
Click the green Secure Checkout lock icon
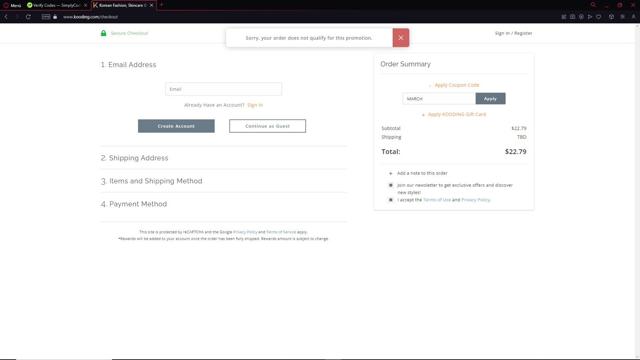(x=103, y=33)
